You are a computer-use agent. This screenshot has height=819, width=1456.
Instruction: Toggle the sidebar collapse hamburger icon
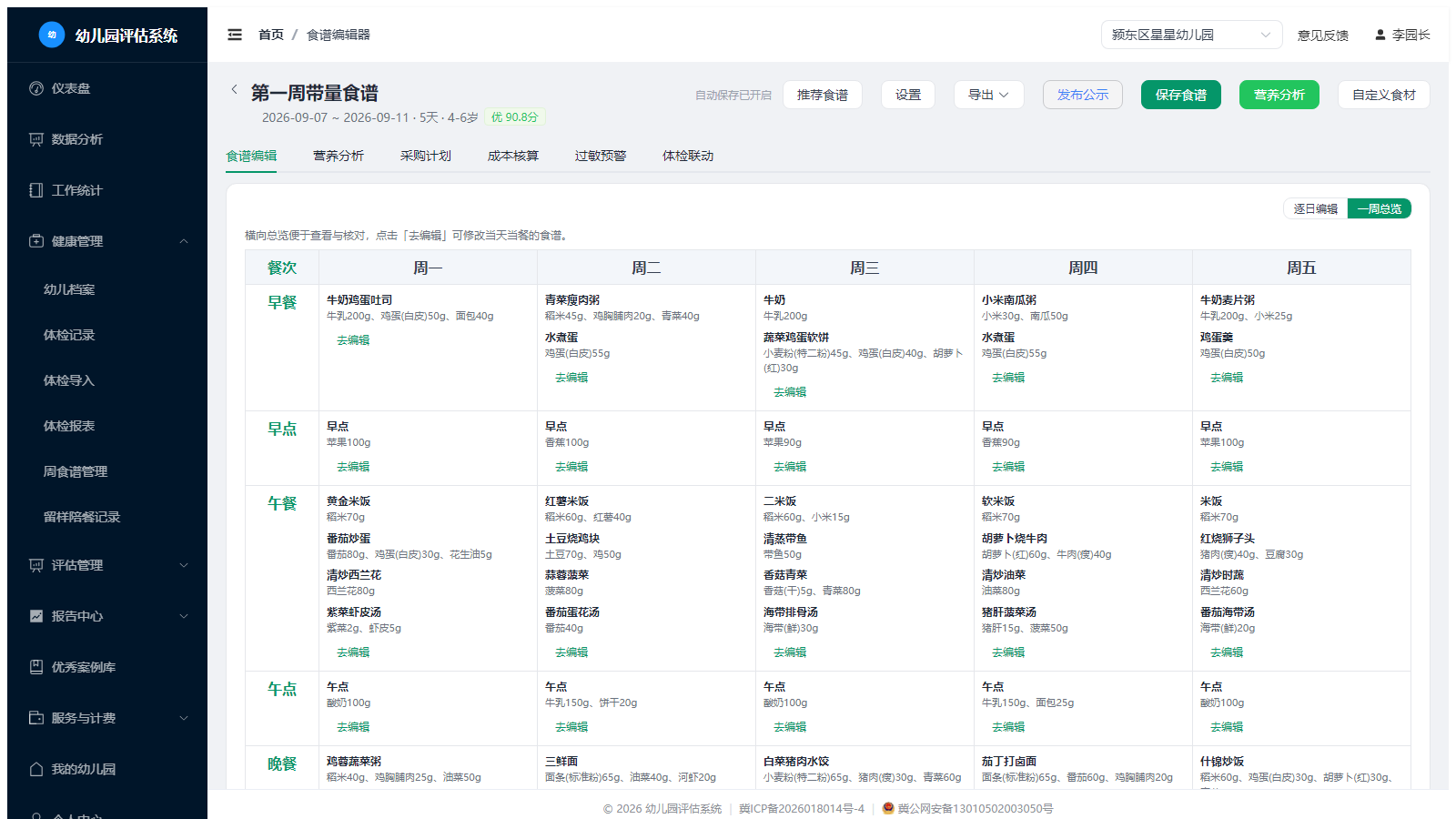coord(235,35)
